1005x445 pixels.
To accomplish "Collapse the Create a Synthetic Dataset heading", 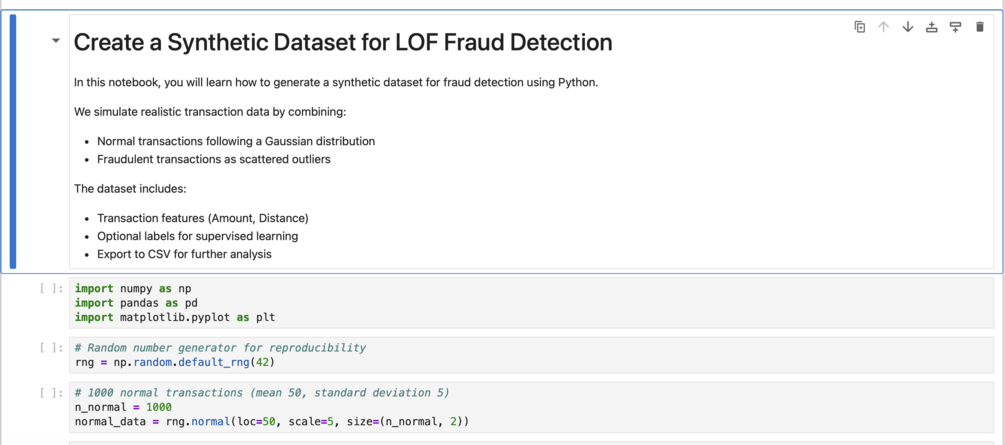I will click(56, 42).
